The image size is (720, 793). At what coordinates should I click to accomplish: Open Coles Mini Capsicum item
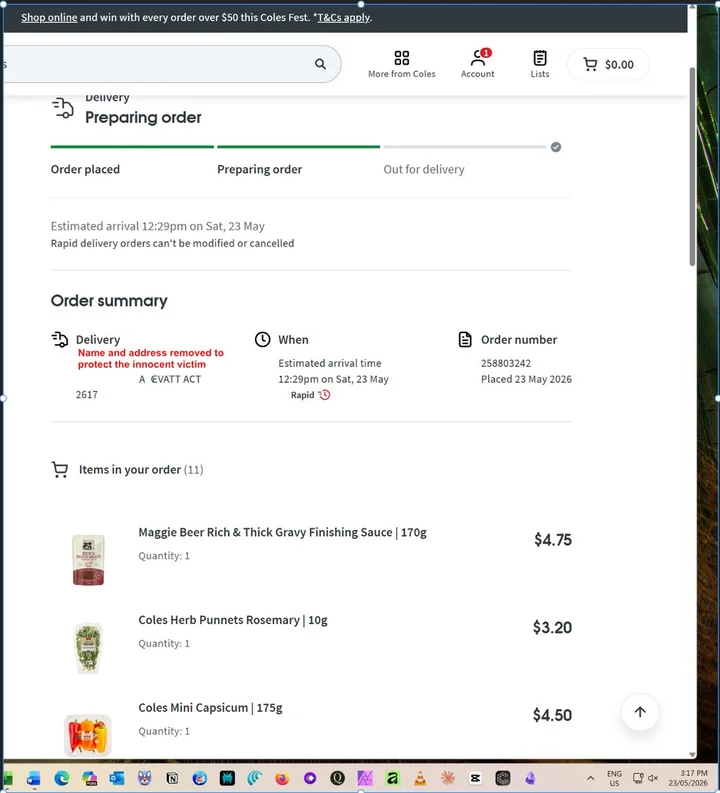point(210,708)
